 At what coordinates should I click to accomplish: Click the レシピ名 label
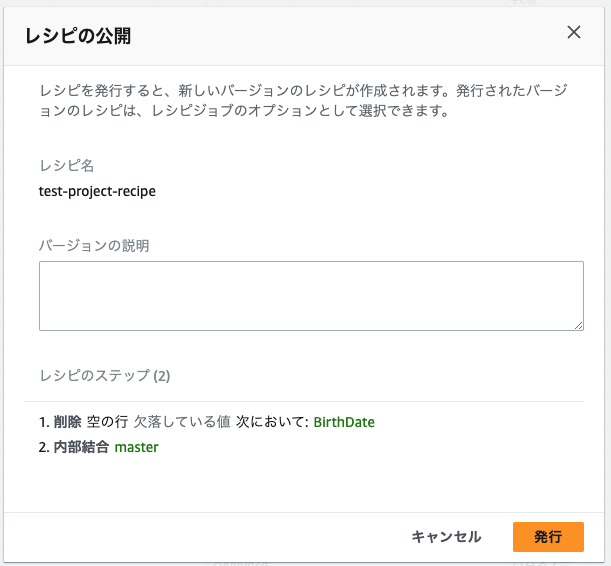pyautogui.click(x=67, y=166)
